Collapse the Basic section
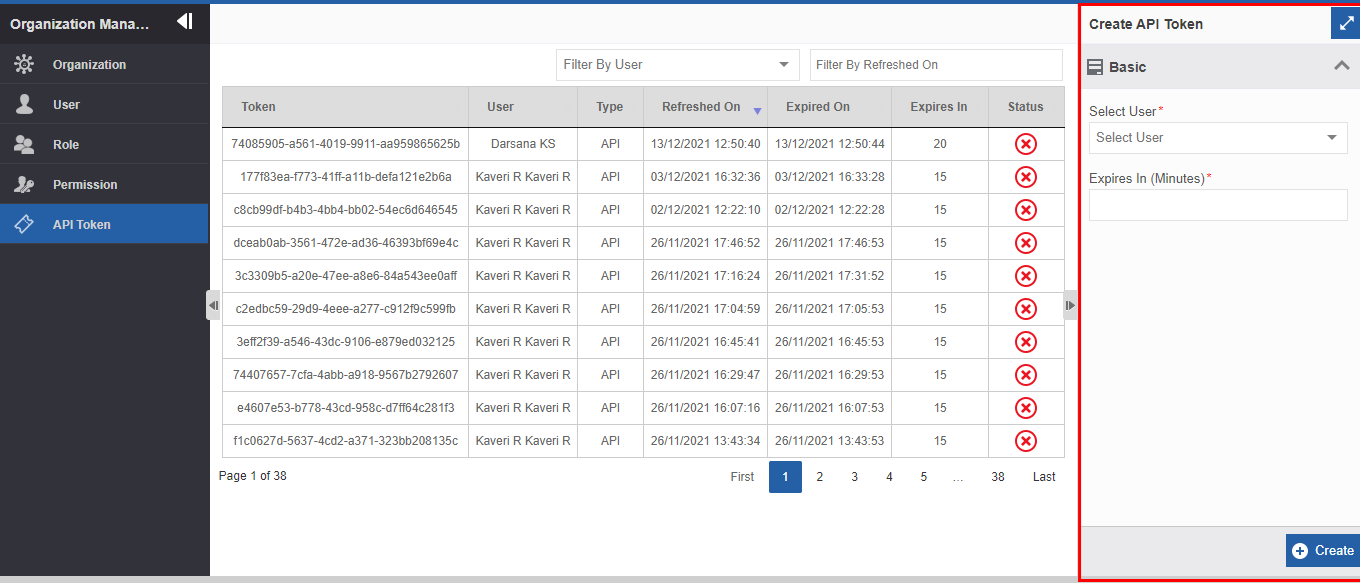Image resolution: width=1360 pixels, height=583 pixels. (1341, 66)
